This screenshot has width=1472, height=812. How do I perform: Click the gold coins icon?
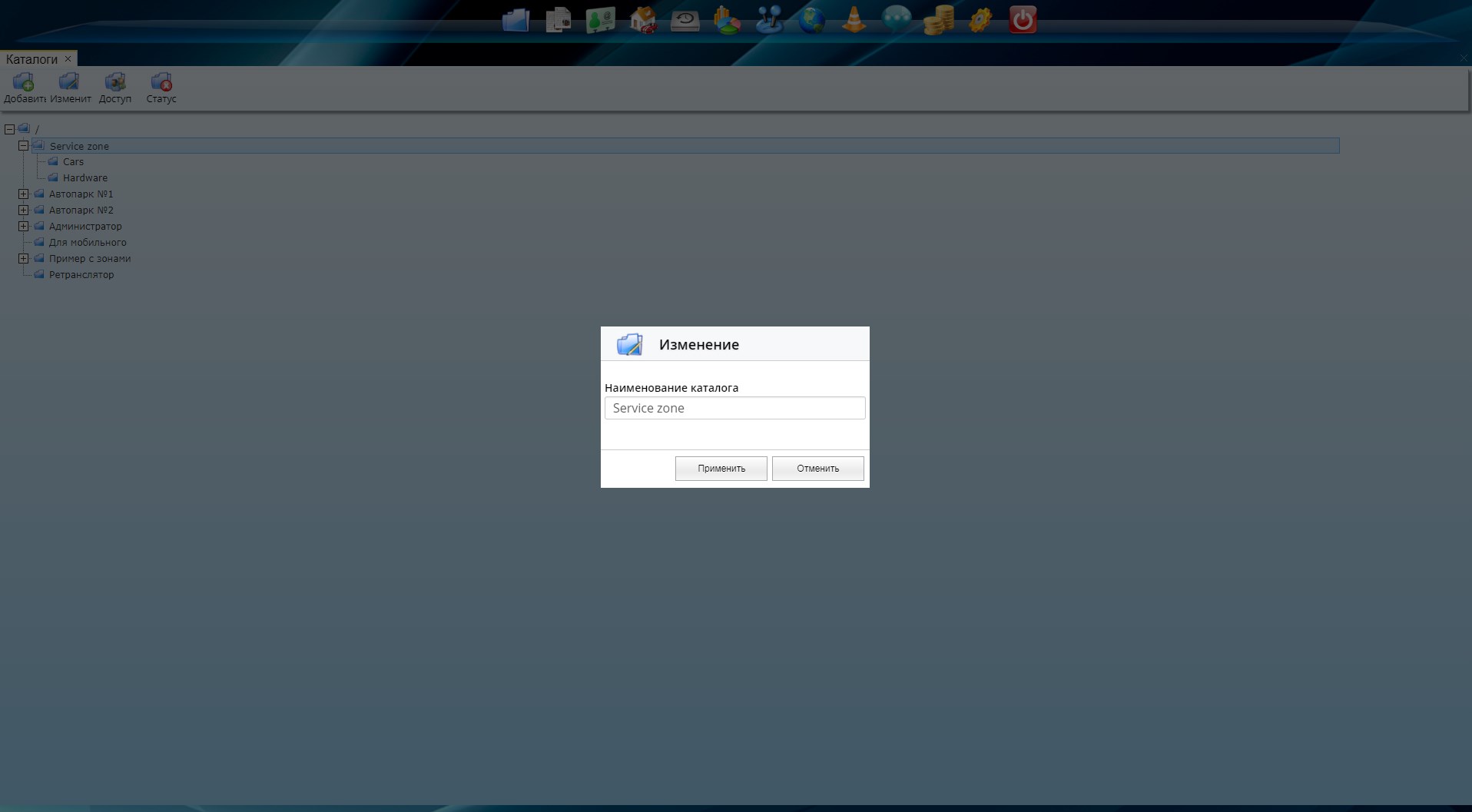[x=938, y=20]
